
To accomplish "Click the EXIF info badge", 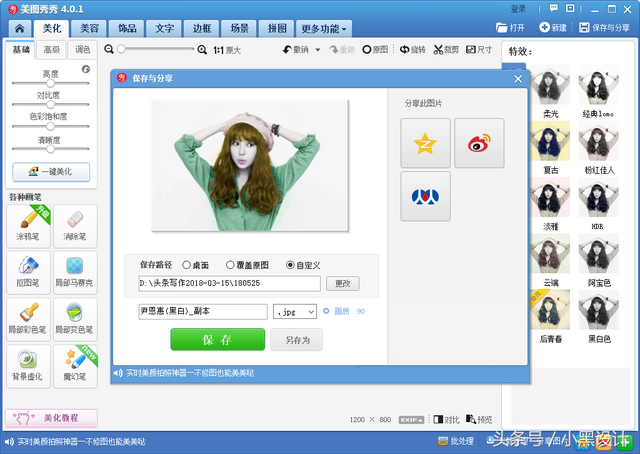I will [411, 420].
